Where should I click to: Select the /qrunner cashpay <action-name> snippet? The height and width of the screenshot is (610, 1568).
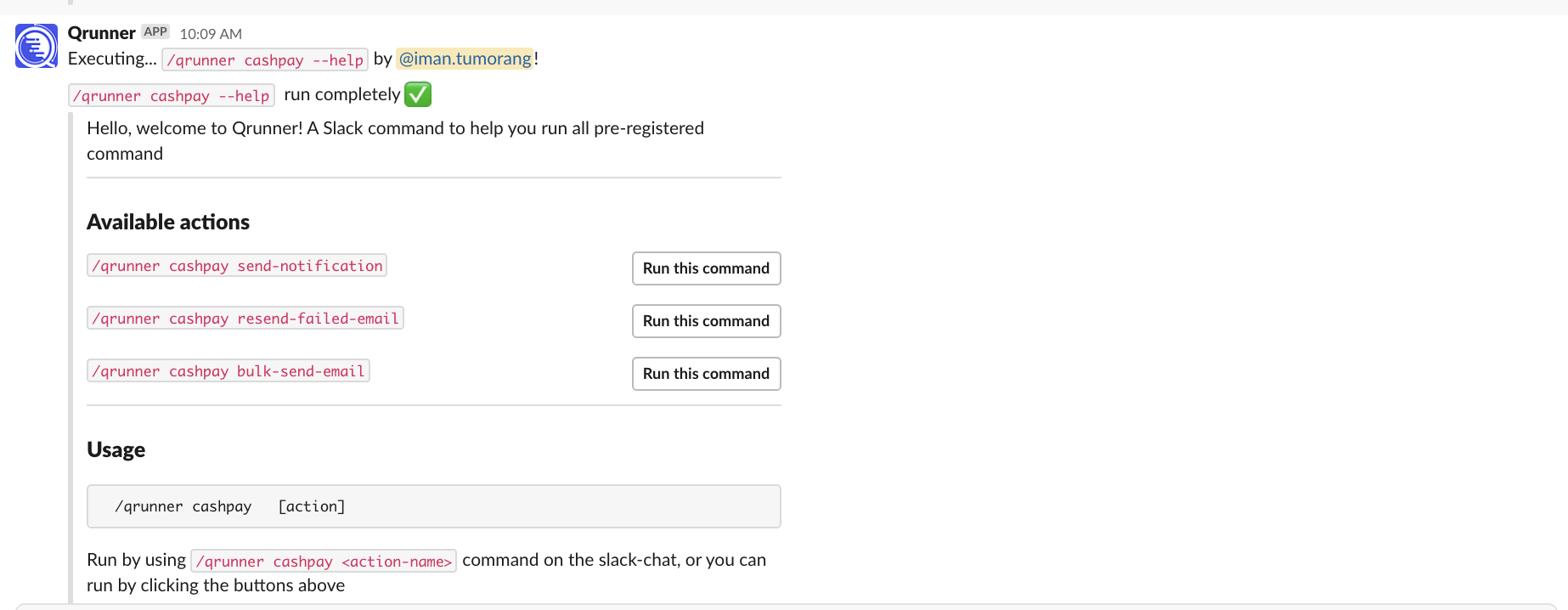pyautogui.click(x=324, y=561)
